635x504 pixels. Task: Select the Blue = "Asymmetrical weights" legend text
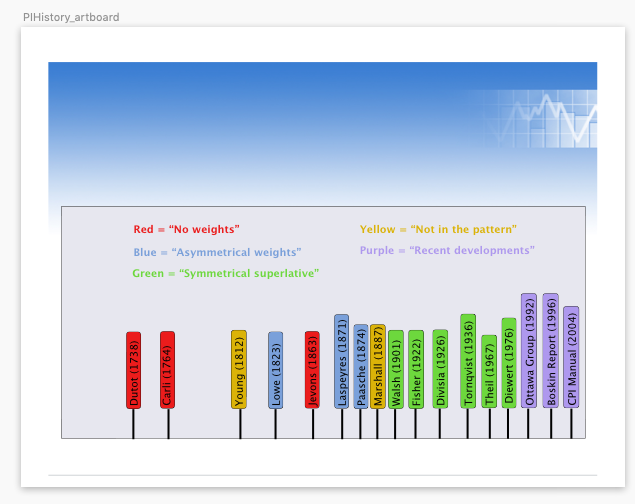tap(217, 252)
